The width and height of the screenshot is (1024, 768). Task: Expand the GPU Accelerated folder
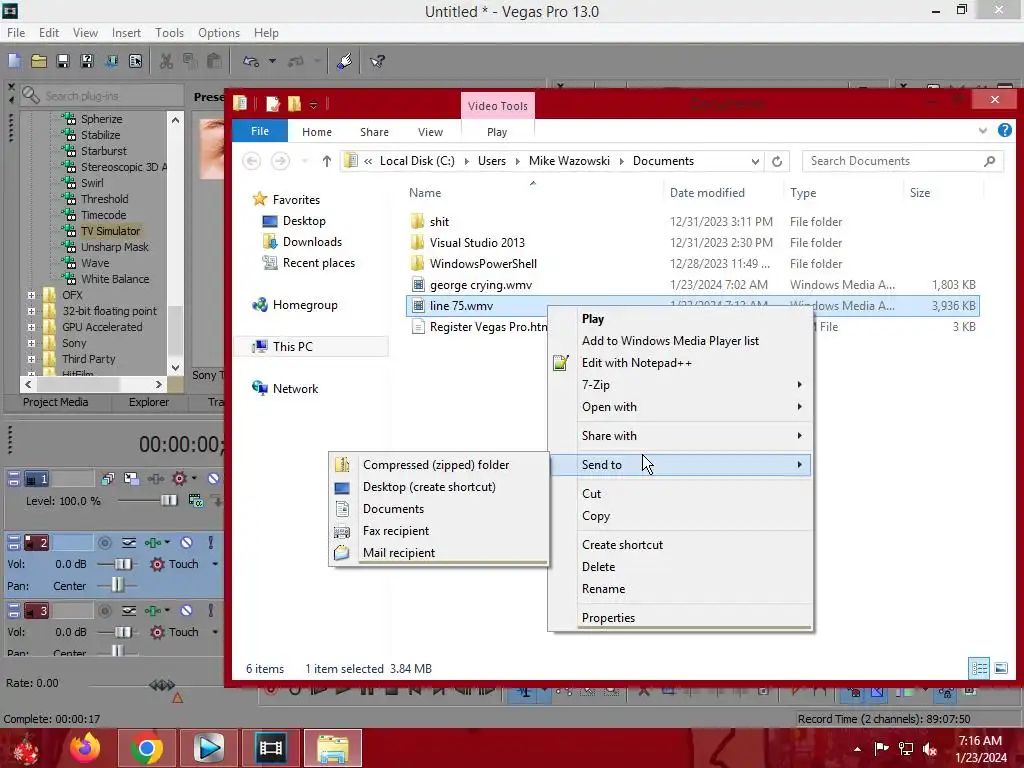[x=31, y=327]
